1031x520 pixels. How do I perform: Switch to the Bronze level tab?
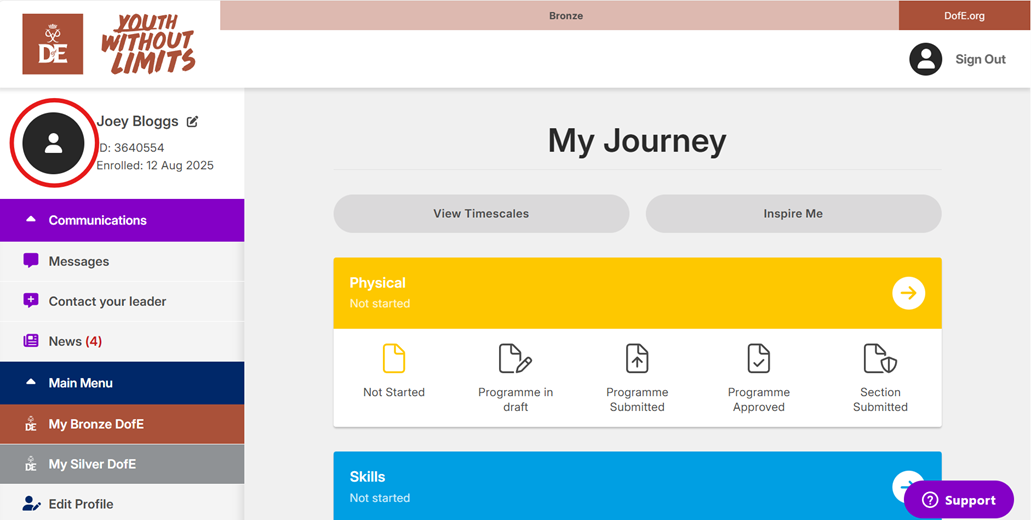(565, 16)
